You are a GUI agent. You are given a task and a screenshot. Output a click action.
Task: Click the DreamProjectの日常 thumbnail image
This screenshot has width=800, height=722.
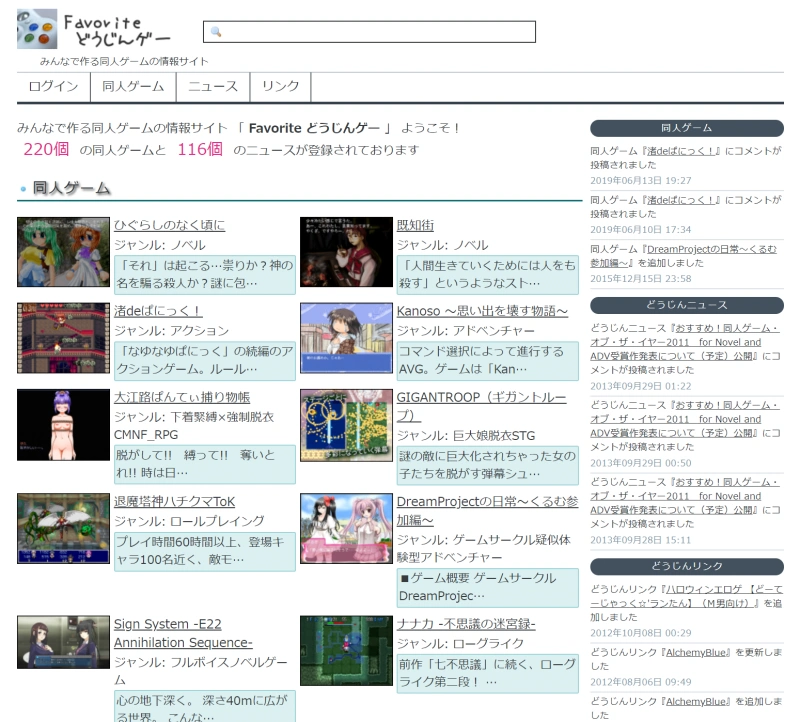click(x=346, y=528)
